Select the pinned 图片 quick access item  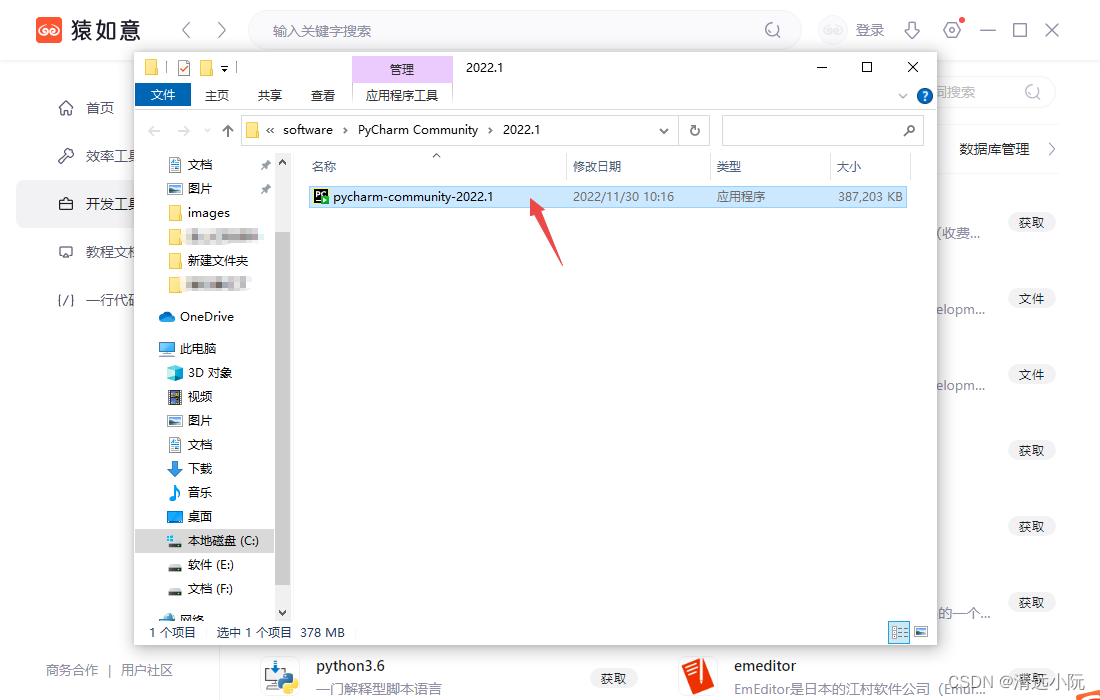point(200,189)
